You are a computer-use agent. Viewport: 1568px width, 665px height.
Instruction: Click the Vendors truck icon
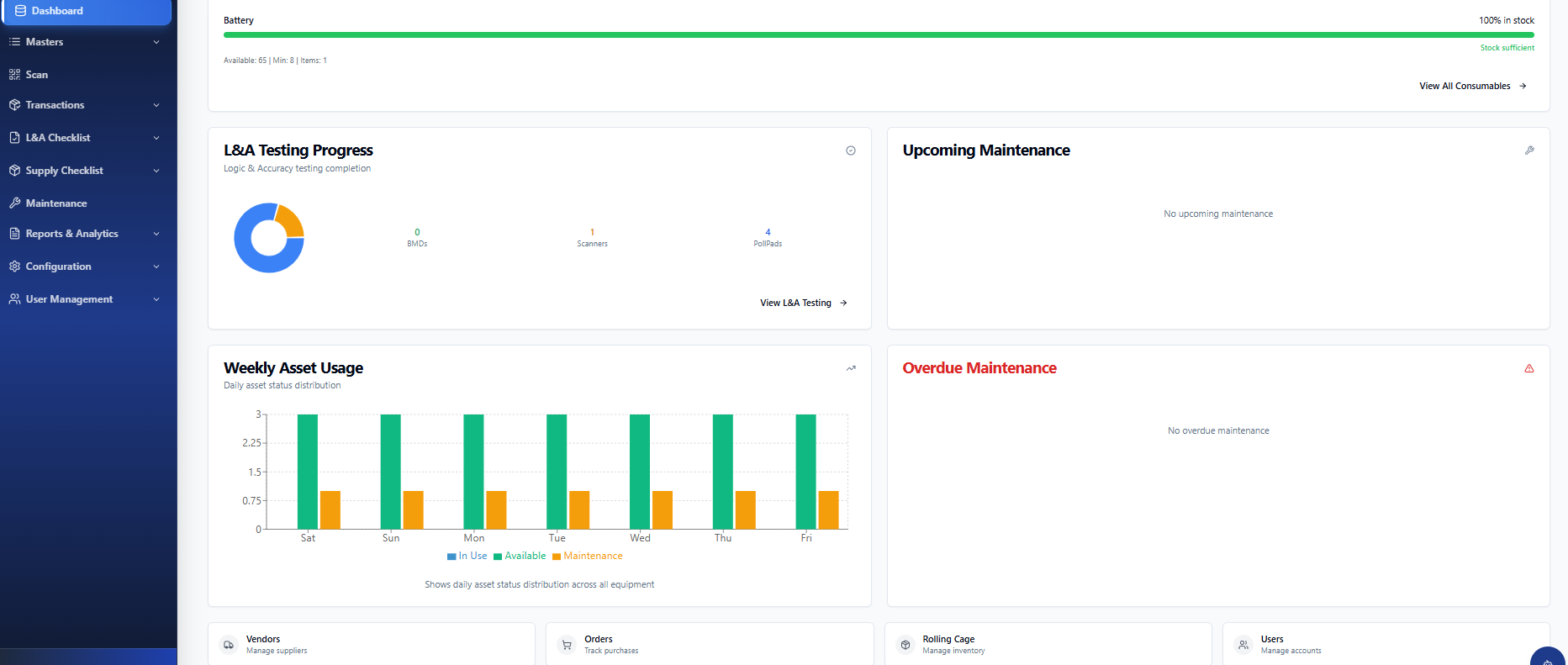point(229,645)
